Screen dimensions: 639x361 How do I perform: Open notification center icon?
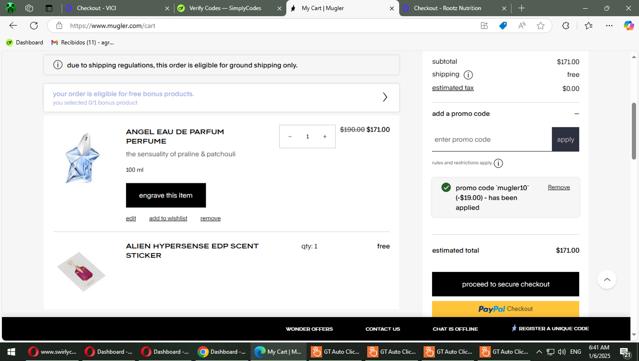625,352
